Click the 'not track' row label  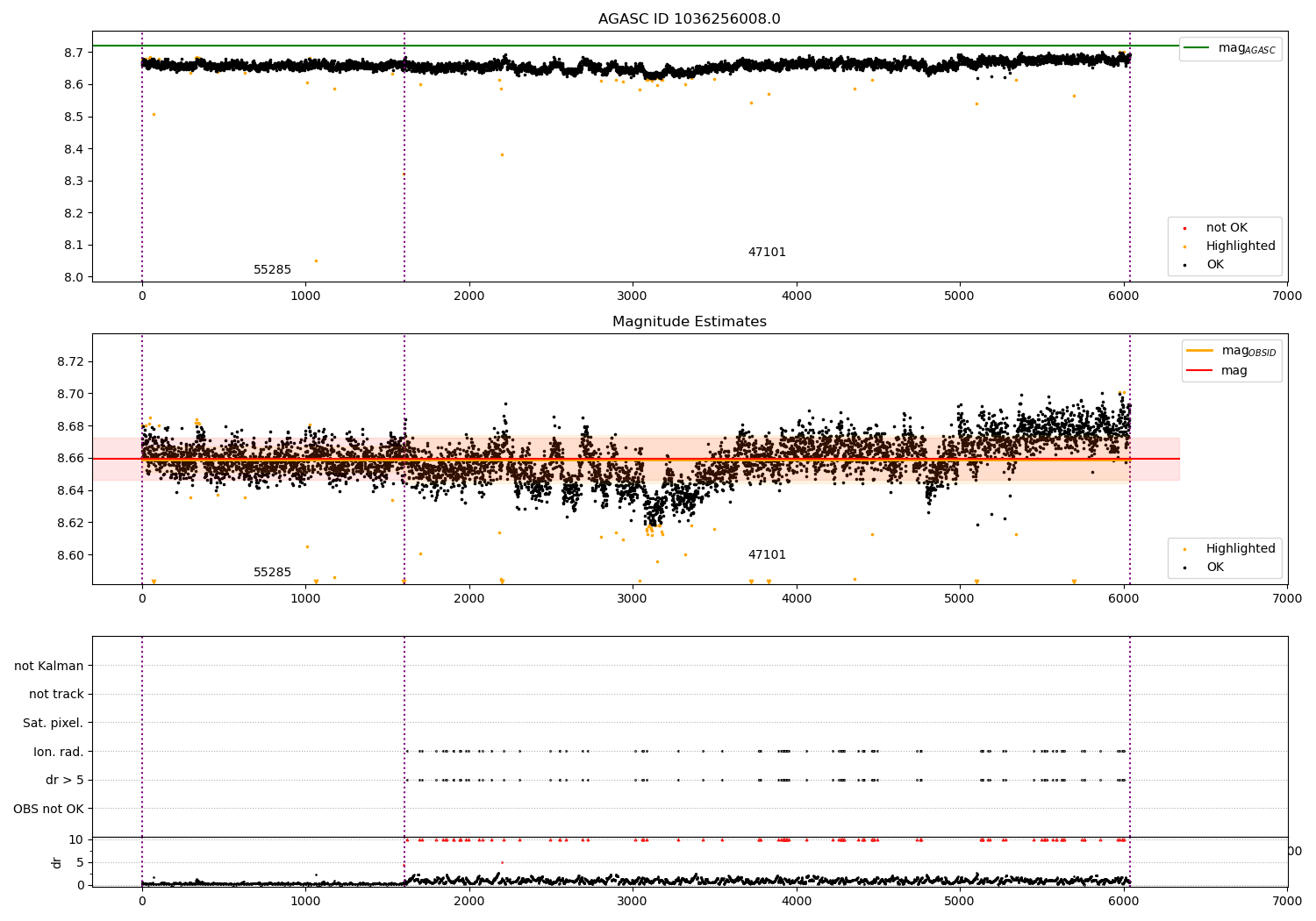56,695
